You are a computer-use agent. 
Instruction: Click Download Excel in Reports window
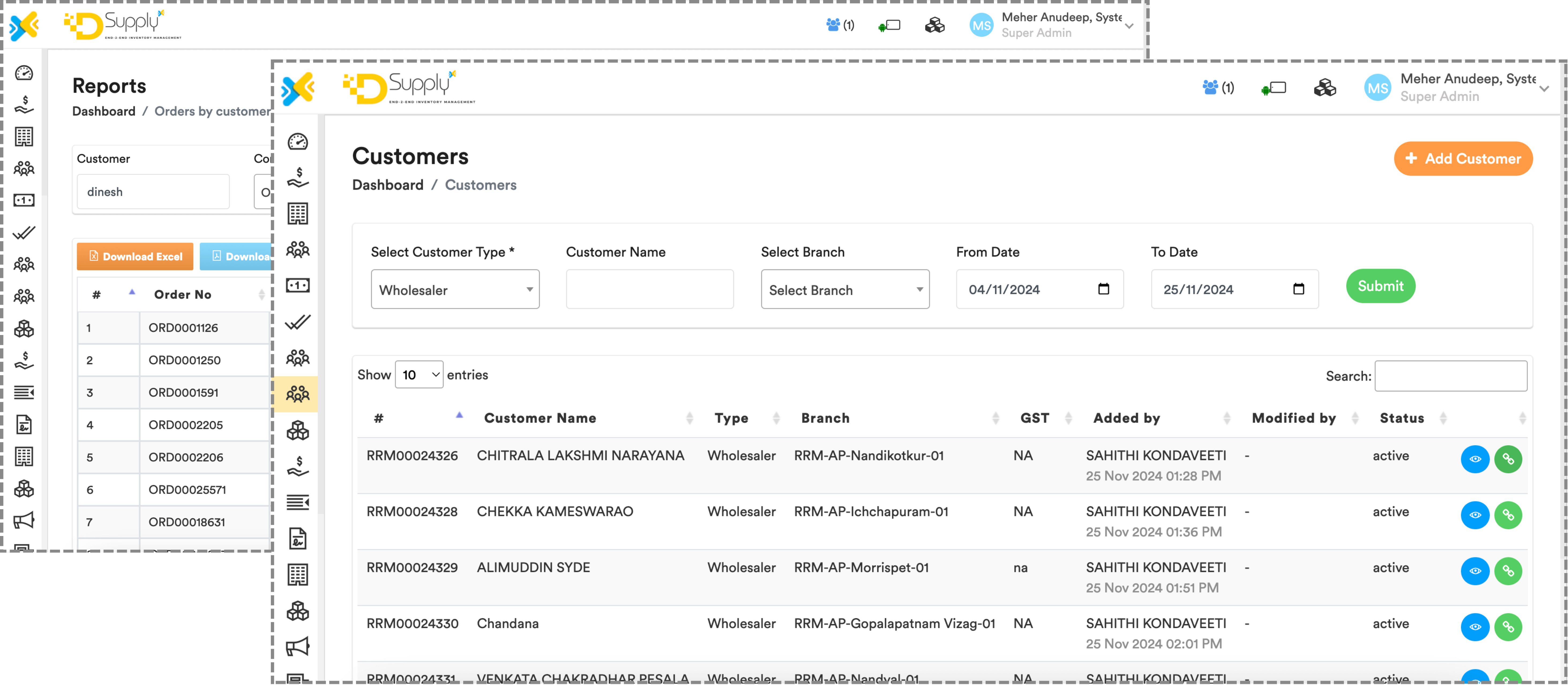[x=134, y=256]
